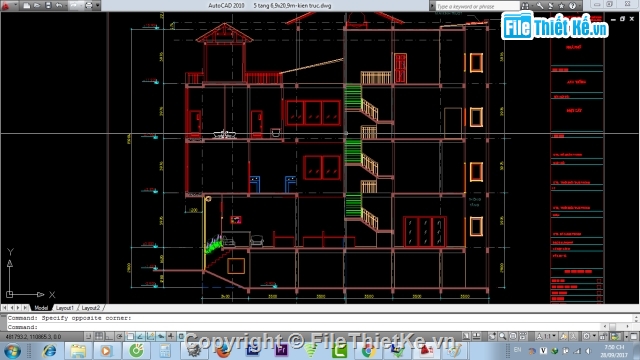Toggle Grid display in status bar
The image size is (640, 360).
99,336
